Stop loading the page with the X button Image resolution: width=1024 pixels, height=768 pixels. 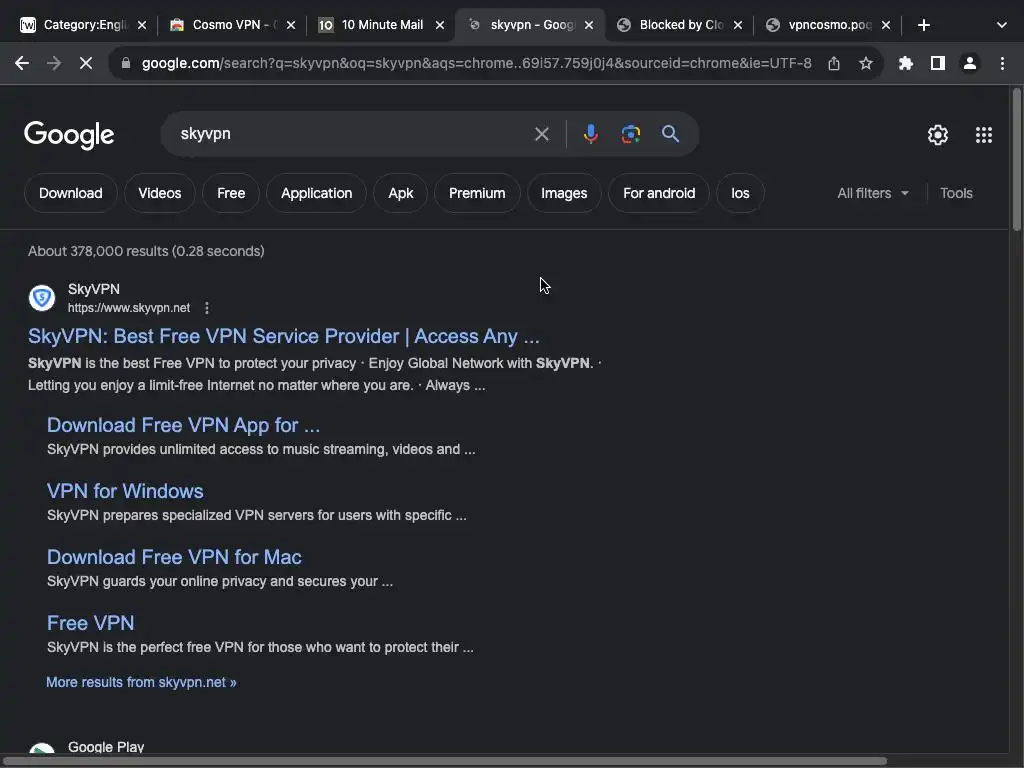pos(86,63)
